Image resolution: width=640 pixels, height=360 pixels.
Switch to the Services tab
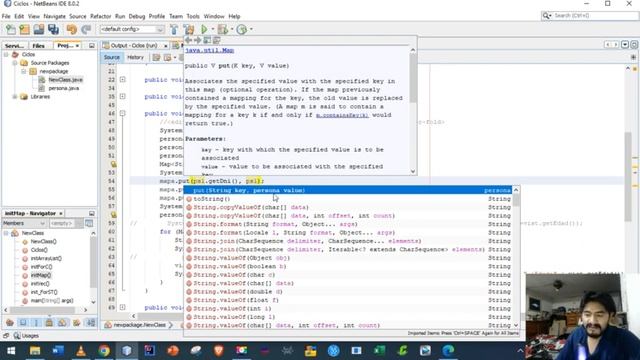[x=15, y=46]
